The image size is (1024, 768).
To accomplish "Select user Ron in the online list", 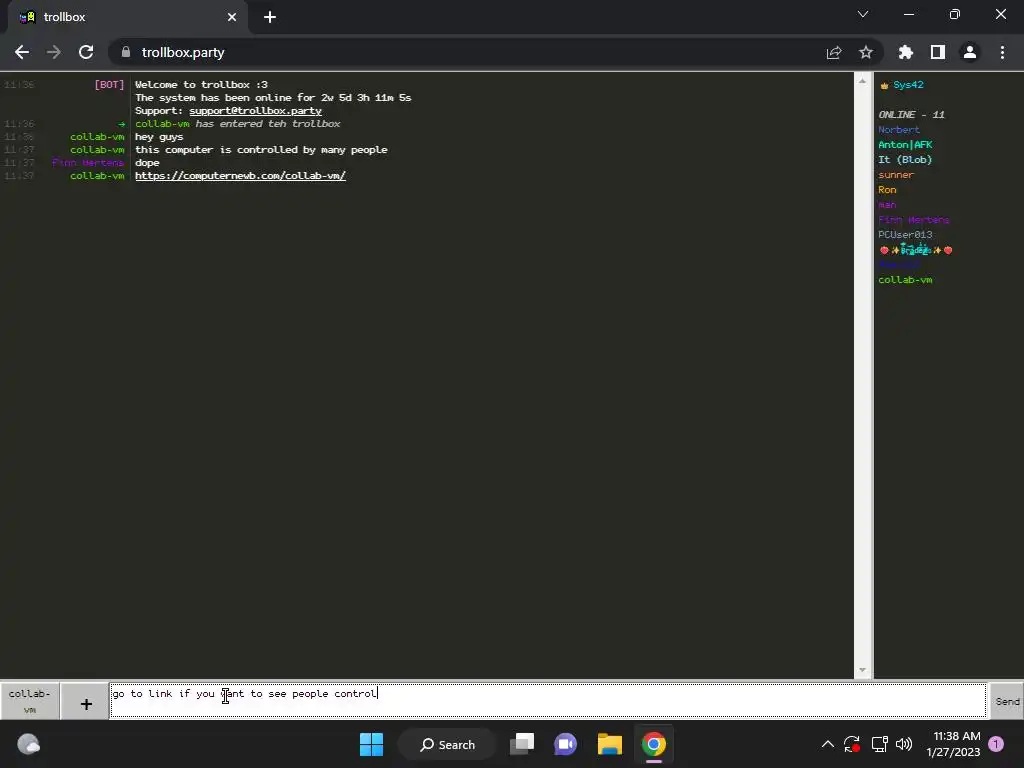I will click(887, 190).
